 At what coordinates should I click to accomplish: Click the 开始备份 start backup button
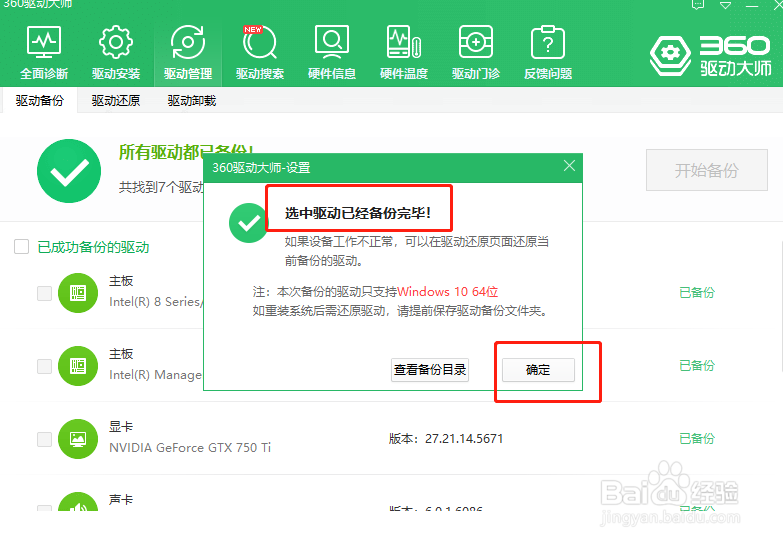click(707, 170)
